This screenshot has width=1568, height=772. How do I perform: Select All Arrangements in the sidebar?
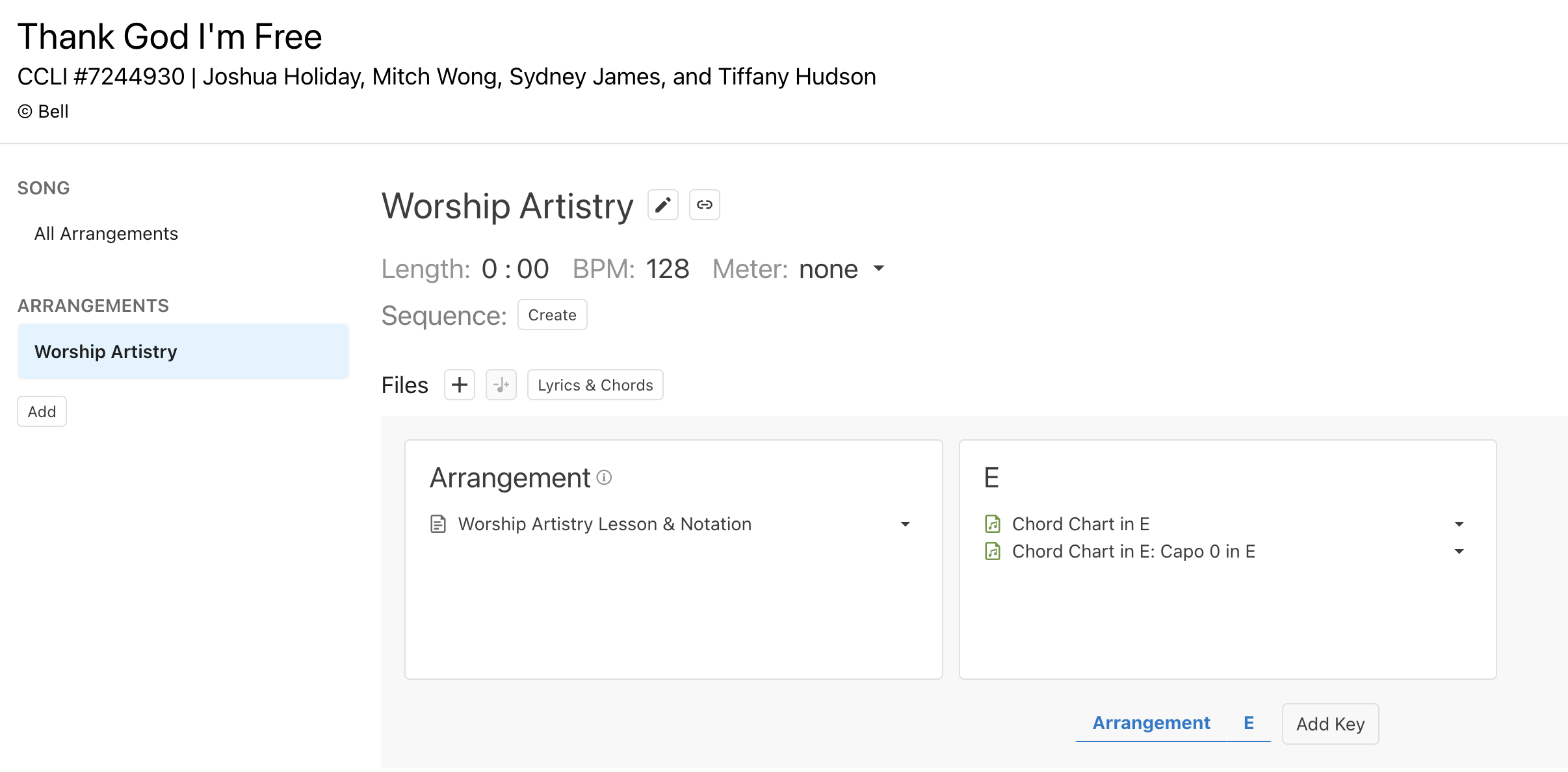tap(106, 233)
